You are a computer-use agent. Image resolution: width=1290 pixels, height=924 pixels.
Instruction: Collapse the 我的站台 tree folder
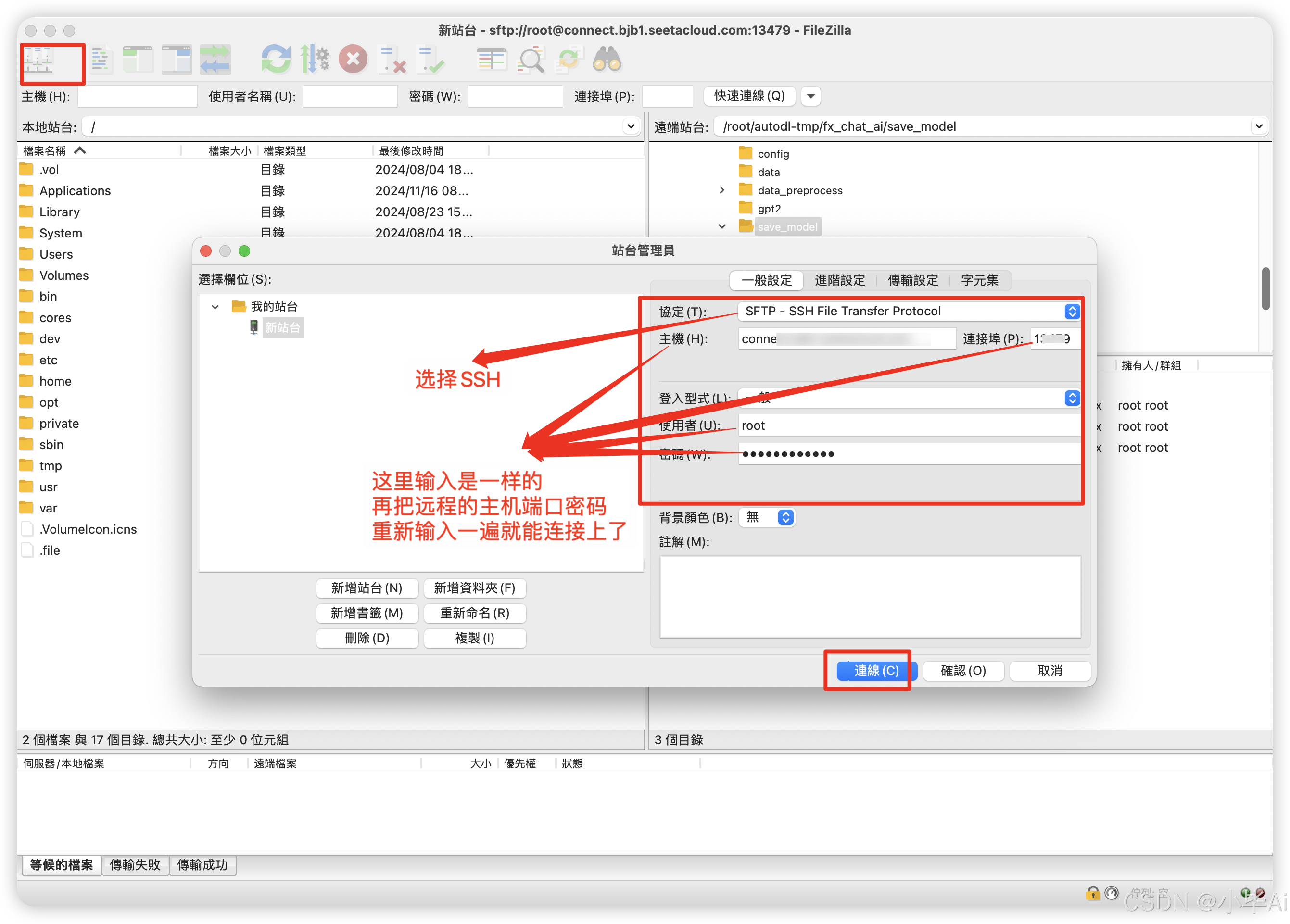click(x=215, y=307)
